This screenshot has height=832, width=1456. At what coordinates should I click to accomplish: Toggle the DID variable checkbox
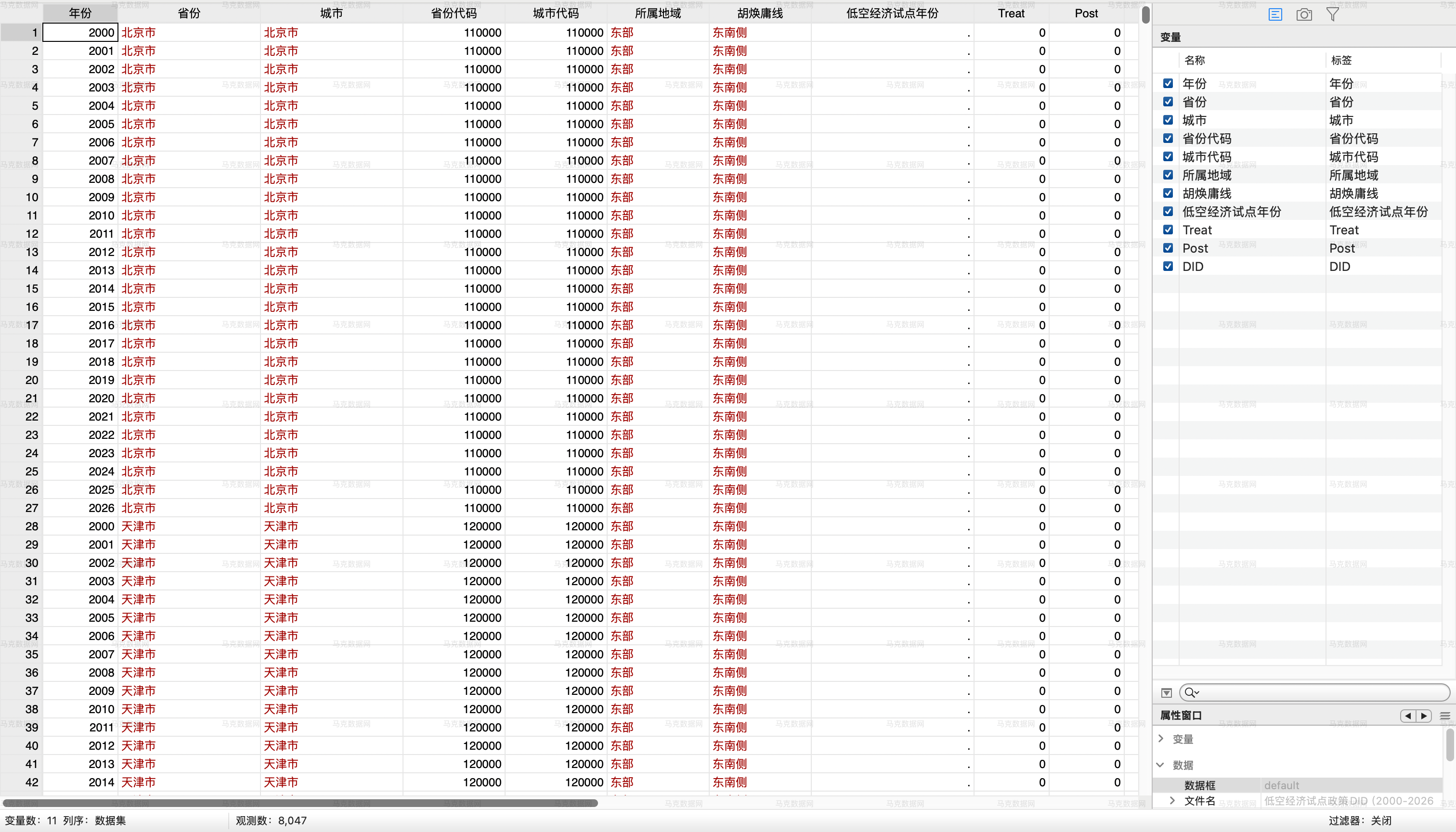1168,266
